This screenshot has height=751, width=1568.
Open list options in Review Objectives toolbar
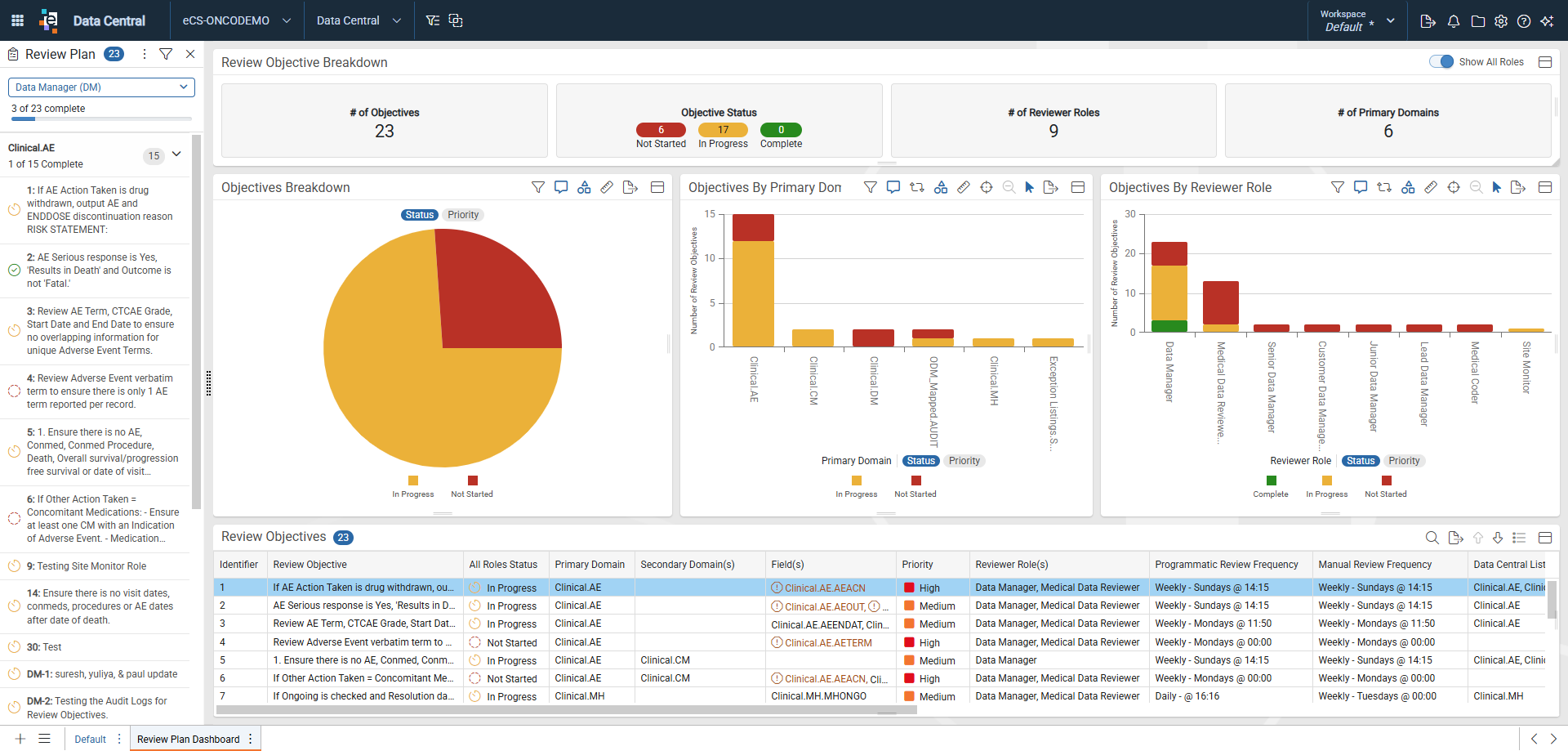tap(1519, 537)
